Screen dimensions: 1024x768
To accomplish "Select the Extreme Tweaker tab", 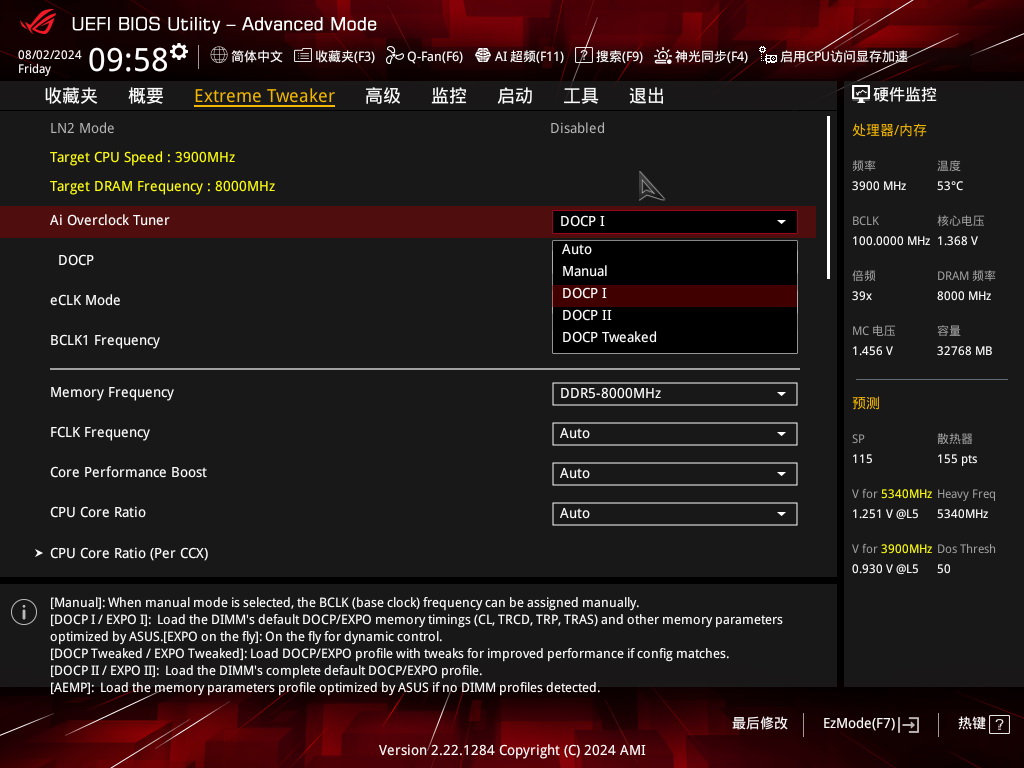I will point(264,96).
